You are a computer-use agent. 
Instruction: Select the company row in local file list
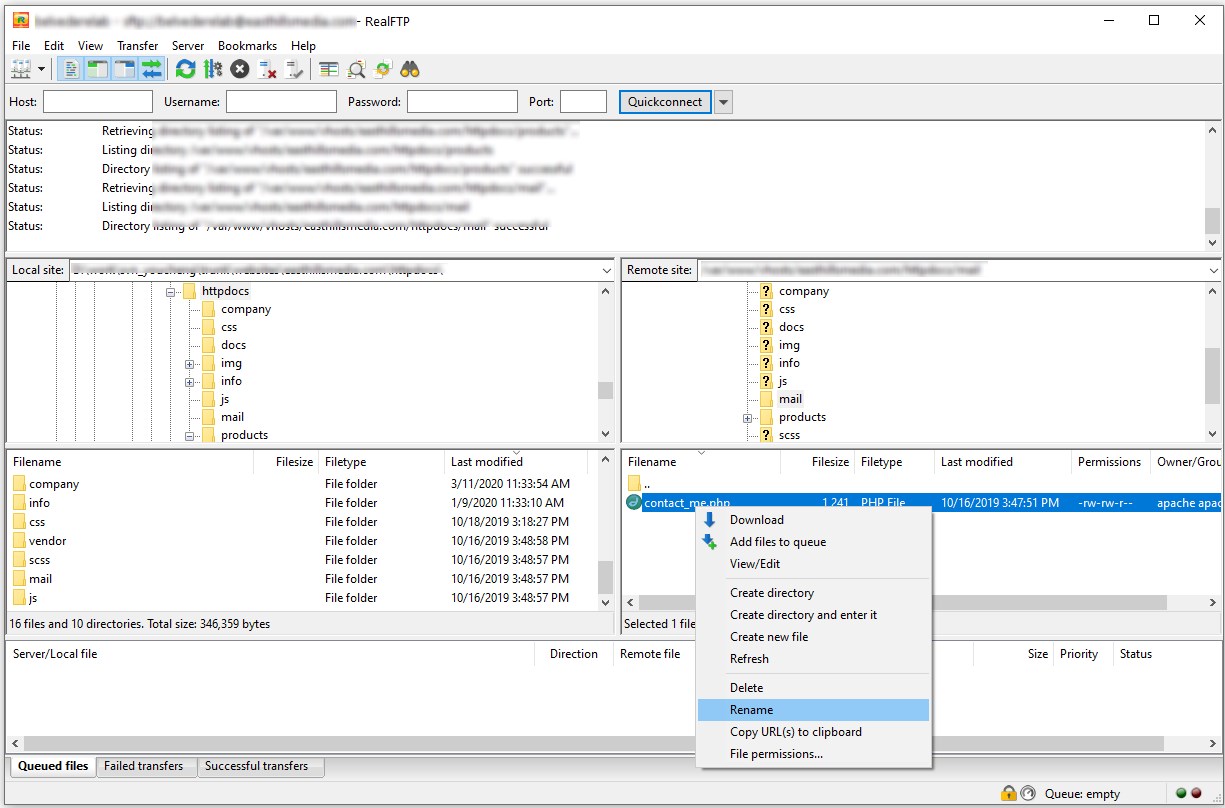pos(302,484)
